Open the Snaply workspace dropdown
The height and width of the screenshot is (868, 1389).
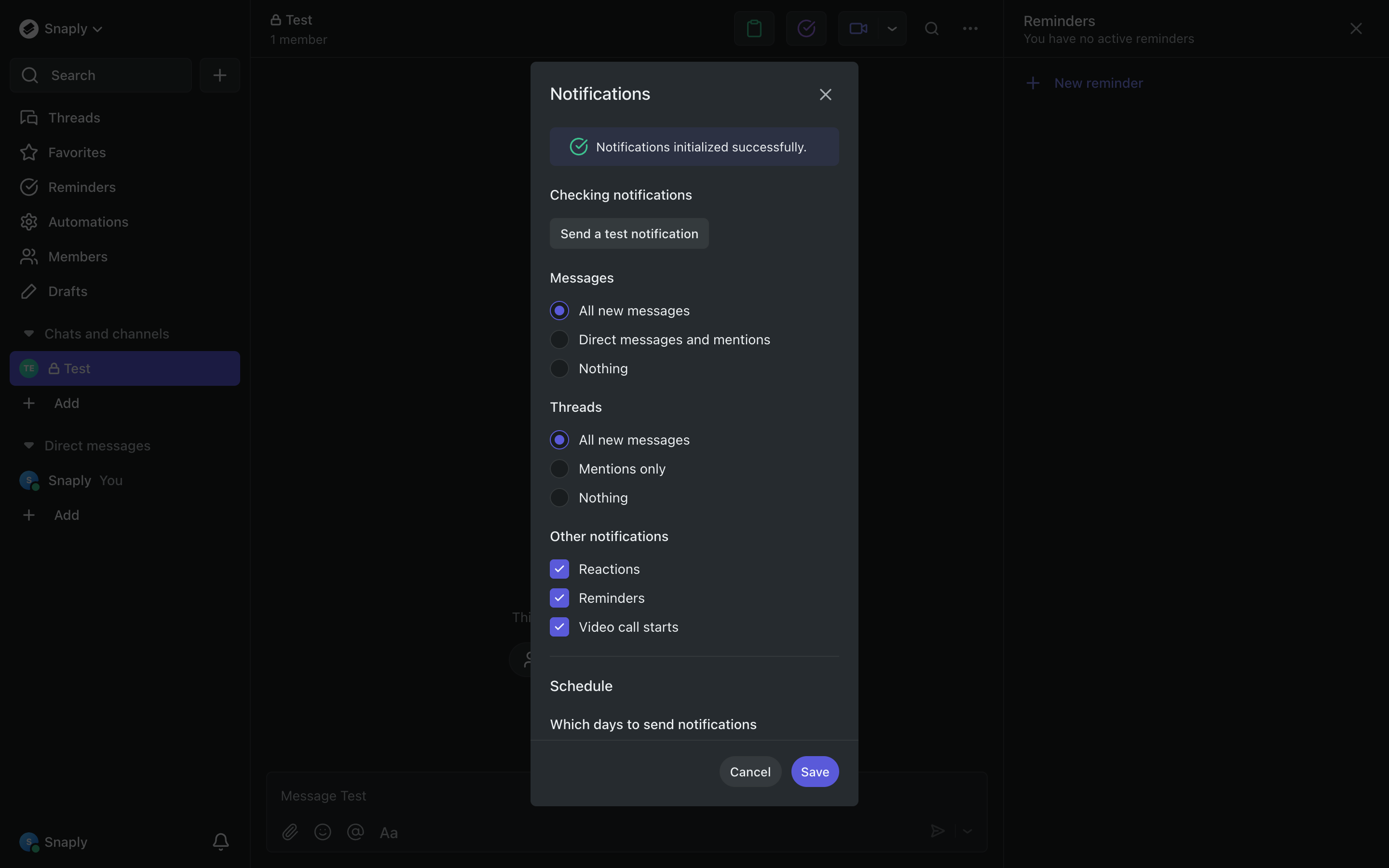click(x=61, y=29)
